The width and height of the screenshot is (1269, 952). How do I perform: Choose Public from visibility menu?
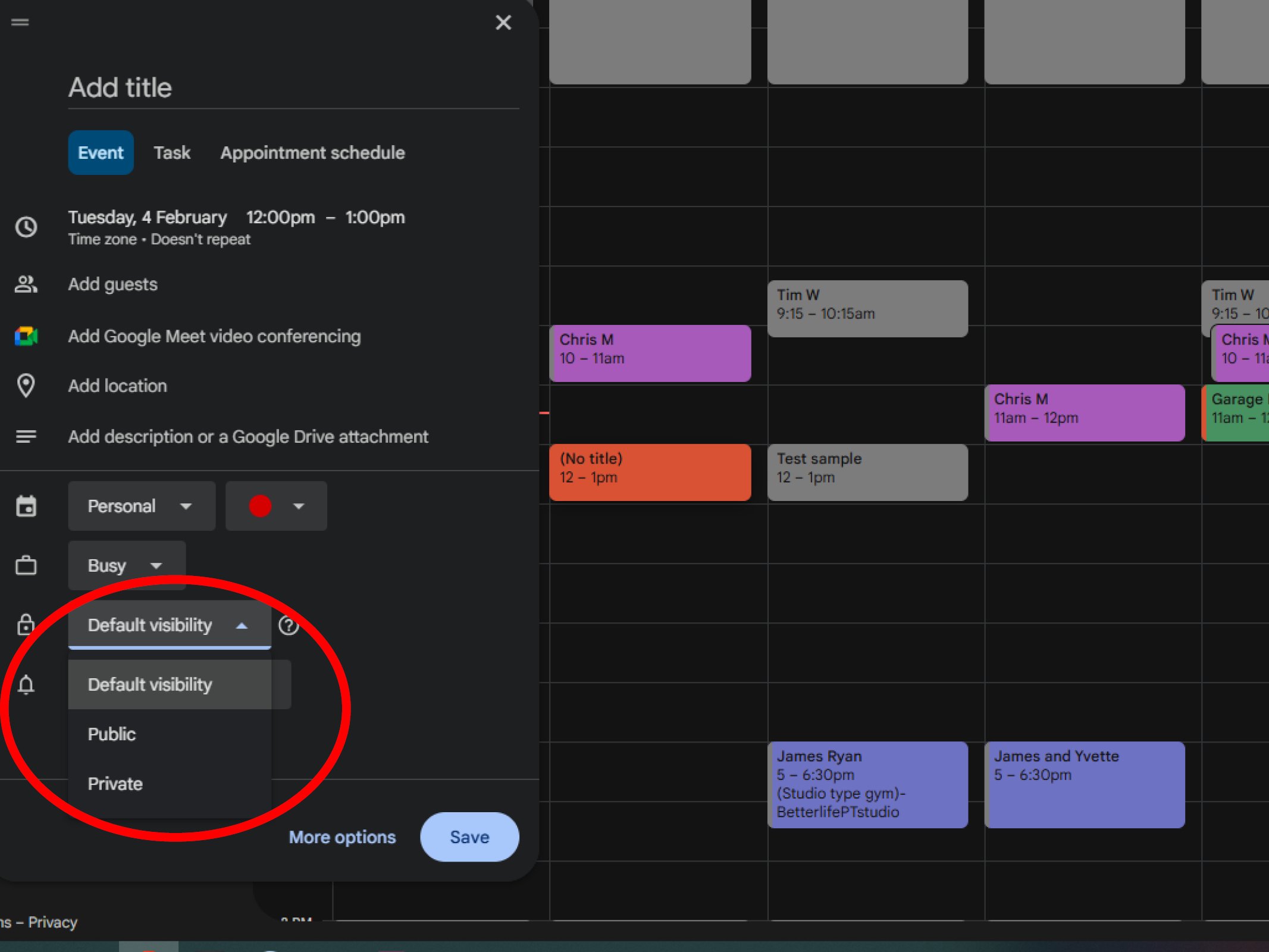tap(112, 734)
